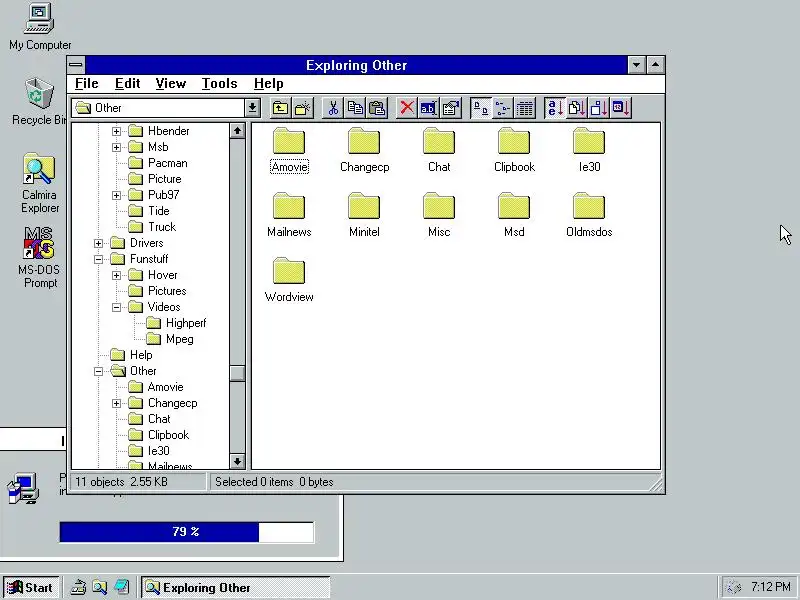800x600 pixels.
Task: Sort items by type
Action: tap(577, 108)
